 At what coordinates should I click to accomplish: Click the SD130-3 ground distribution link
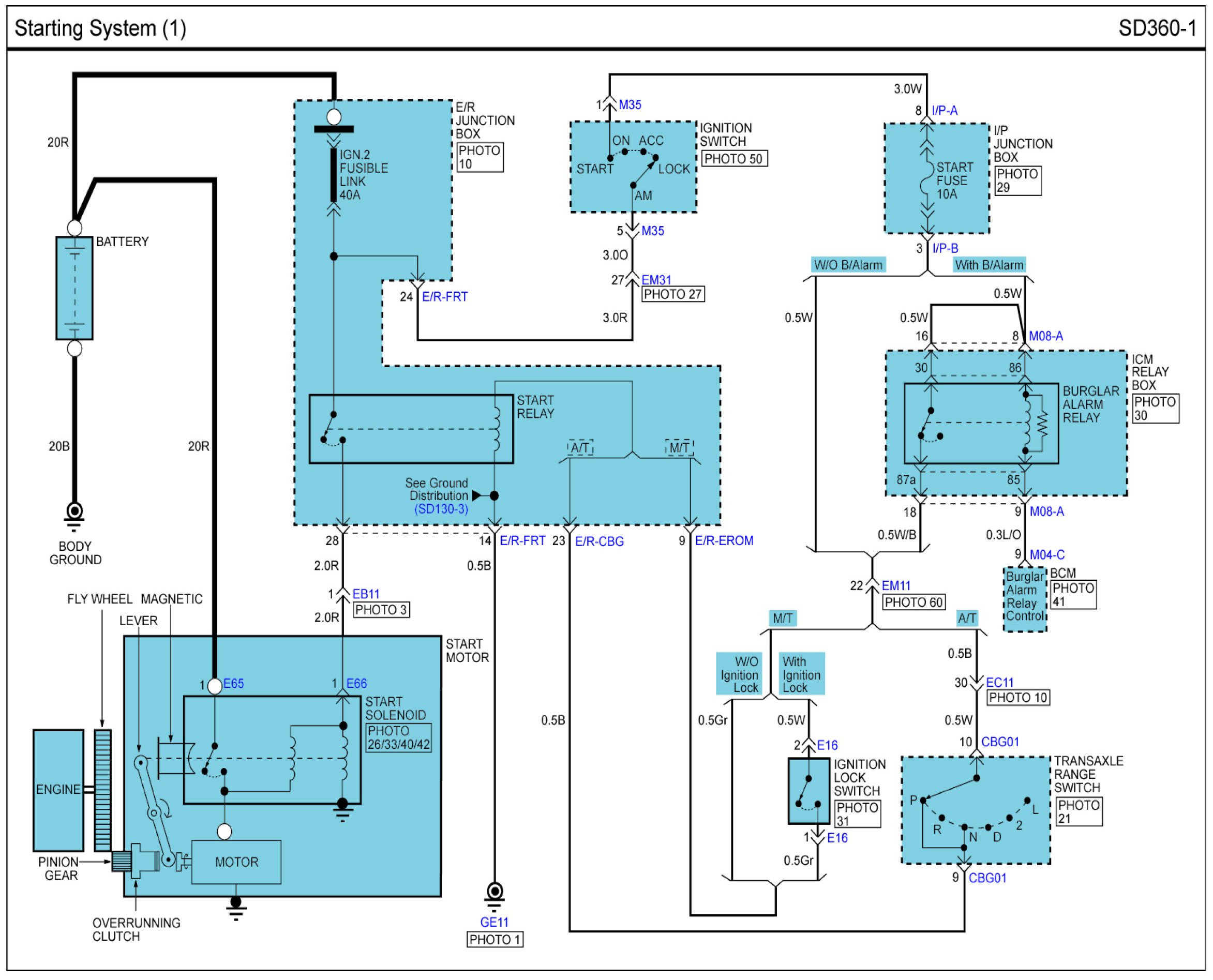[x=441, y=509]
